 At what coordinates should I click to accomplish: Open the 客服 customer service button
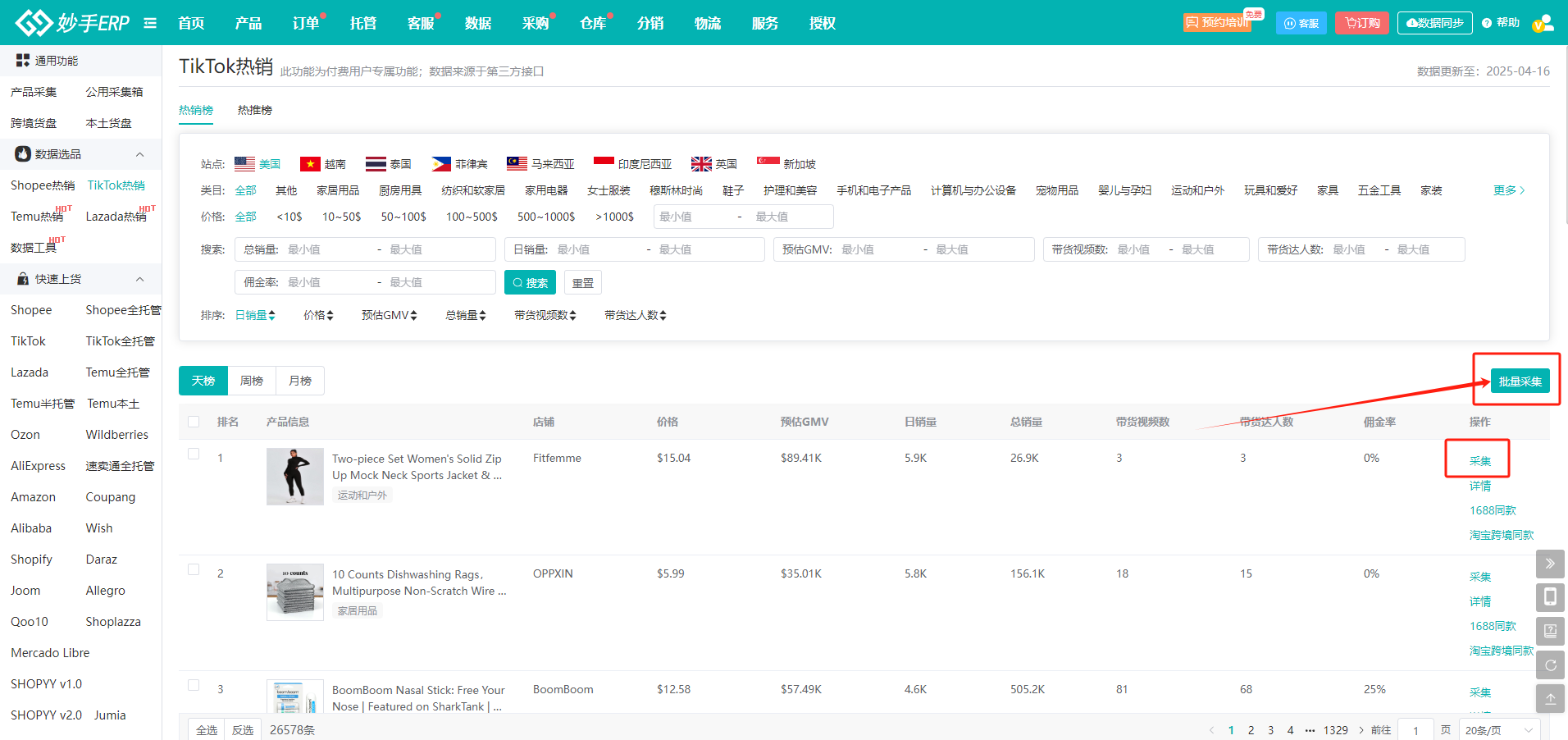(1301, 23)
